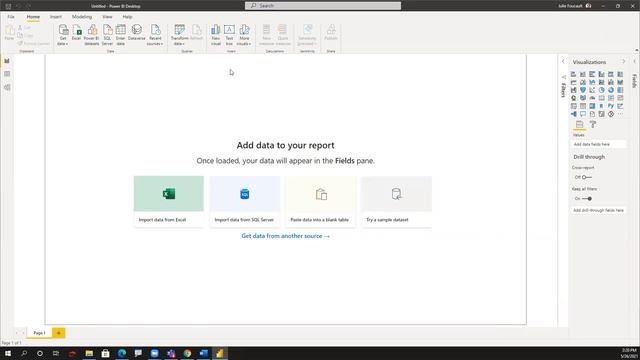Toggle the Cross-report switch
Image resolution: width=640 pixels, height=360 pixels.
click(587, 177)
